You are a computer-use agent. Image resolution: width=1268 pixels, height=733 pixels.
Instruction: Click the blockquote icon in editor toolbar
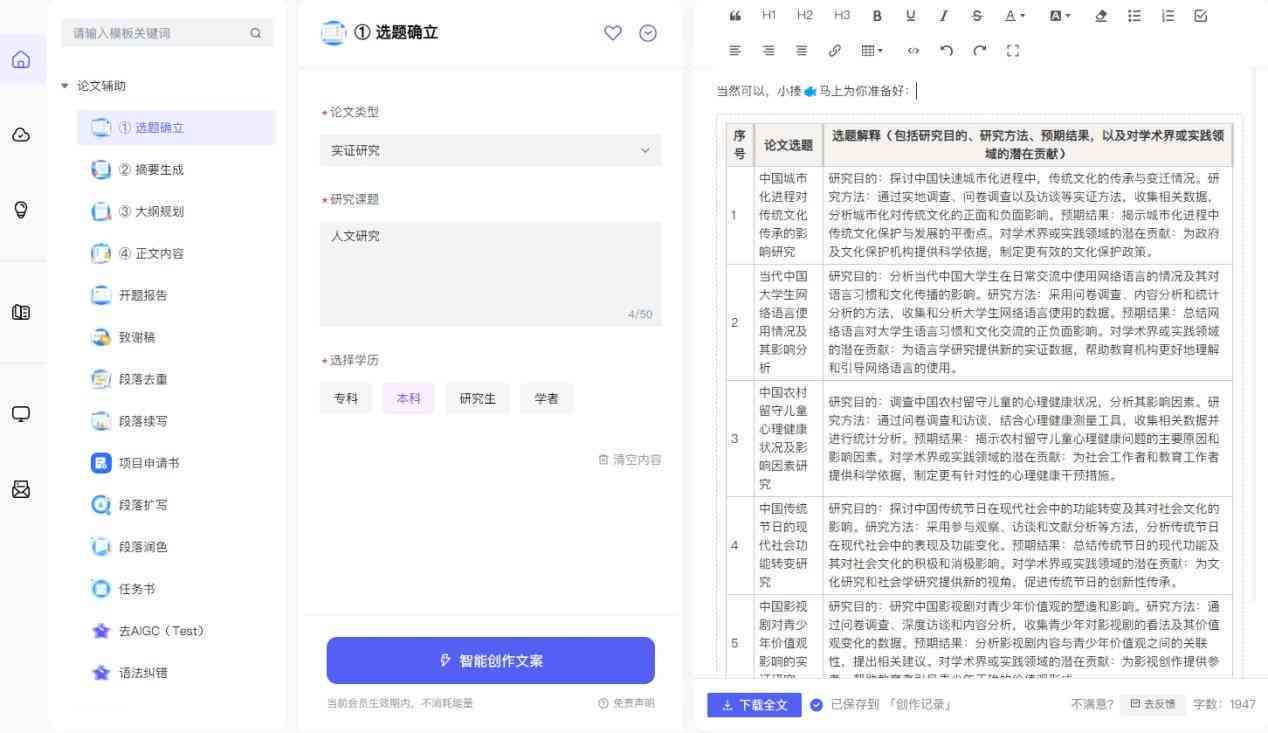pos(736,16)
